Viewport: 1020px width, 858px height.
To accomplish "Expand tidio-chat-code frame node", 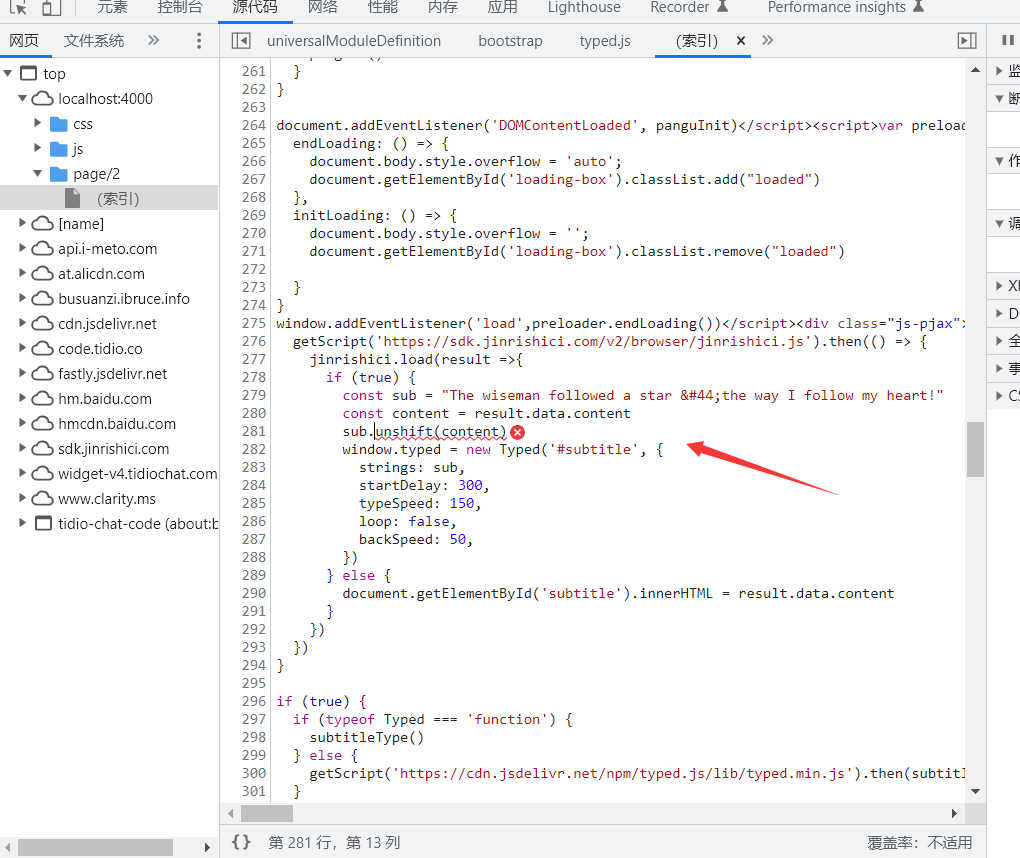I will [x=23, y=523].
